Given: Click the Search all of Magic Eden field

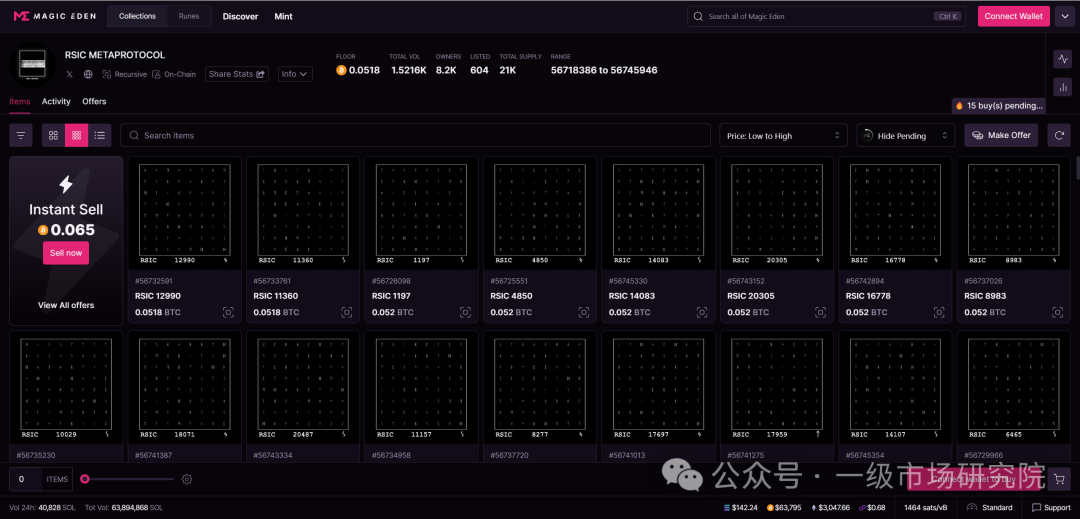Looking at the screenshot, I should coord(827,16).
